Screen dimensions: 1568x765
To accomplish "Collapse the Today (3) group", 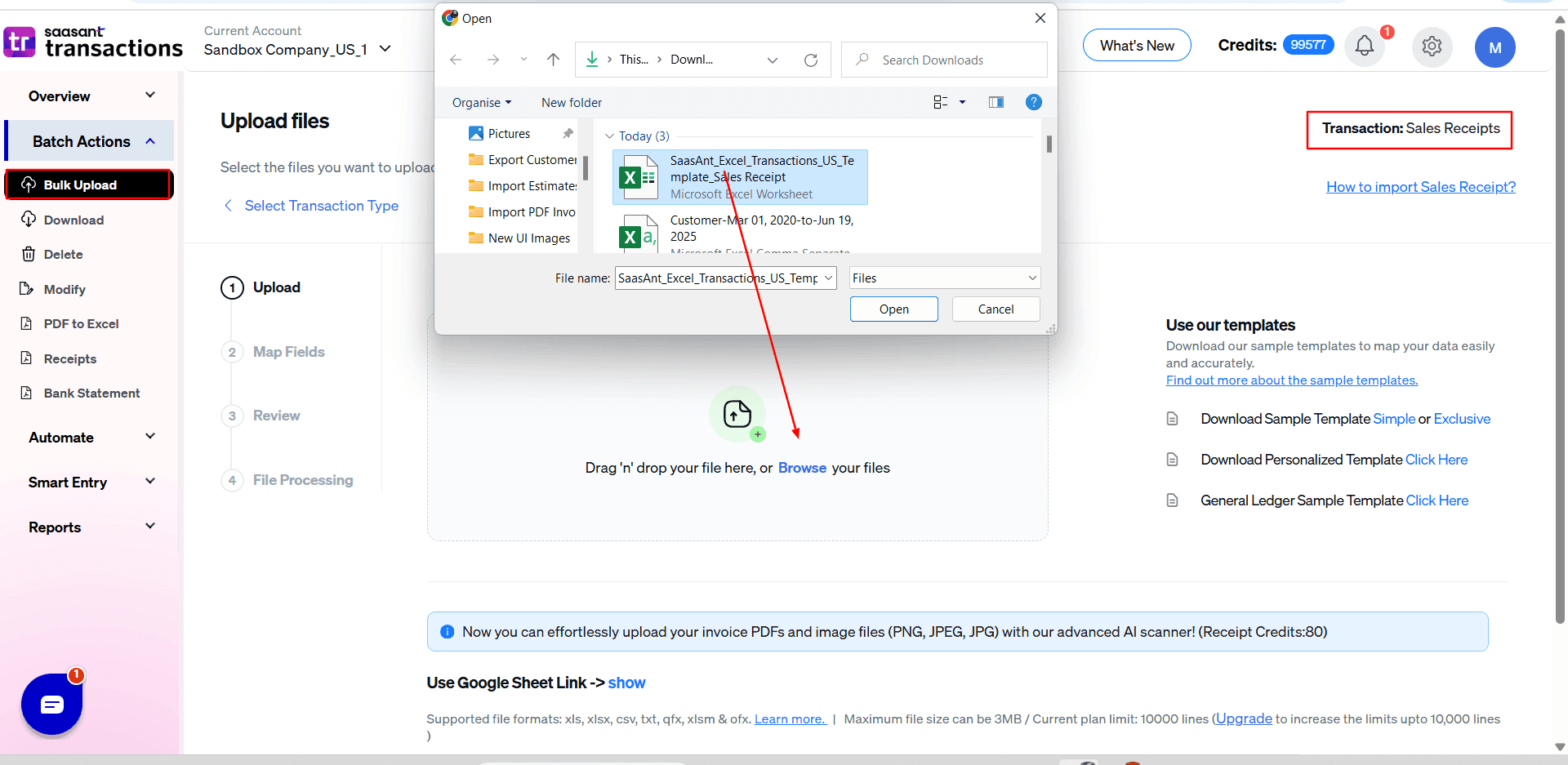I will click(609, 136).
